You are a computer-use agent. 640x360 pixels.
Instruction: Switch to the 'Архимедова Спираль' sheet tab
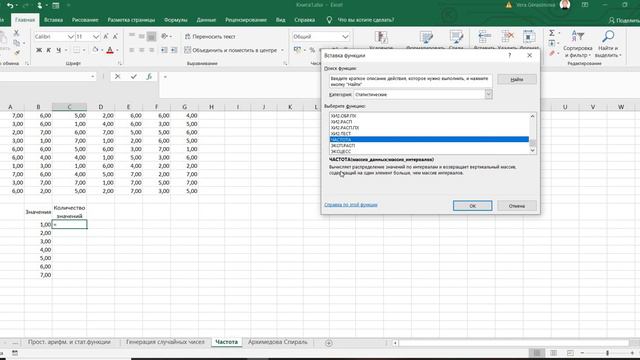point(278,342)
